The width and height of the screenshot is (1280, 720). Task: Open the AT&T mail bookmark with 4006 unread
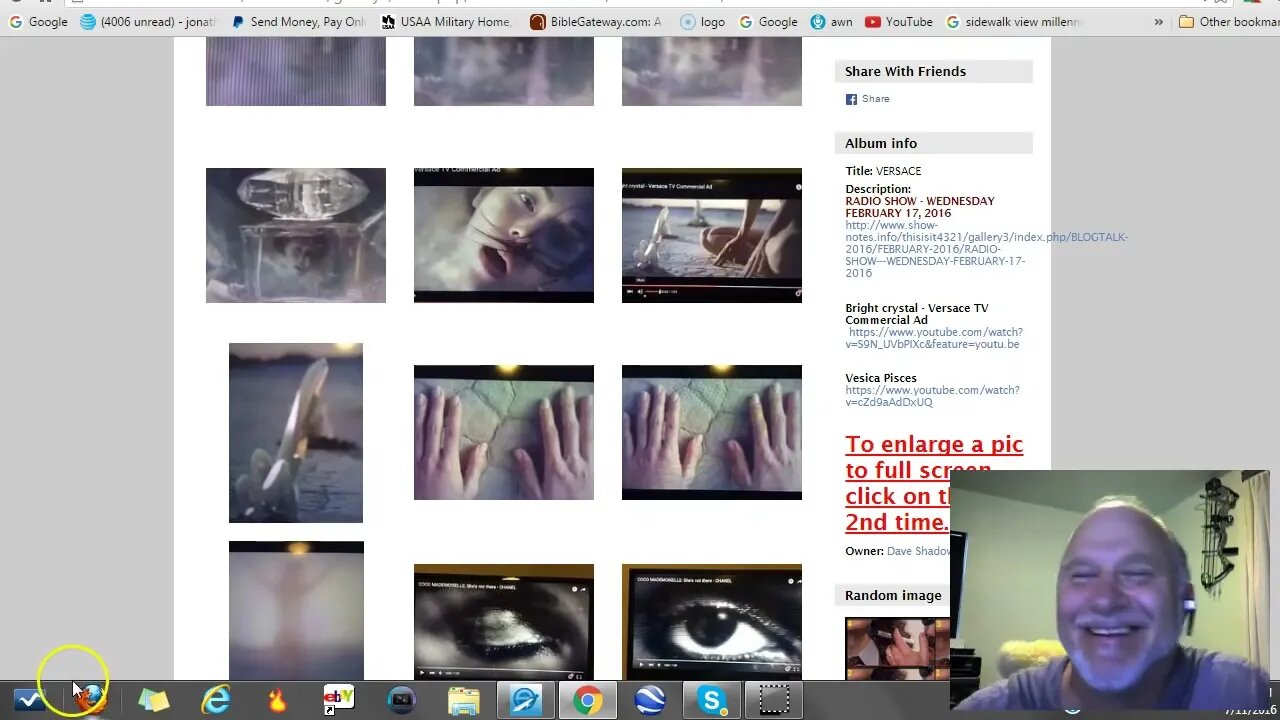pos(146,22)
